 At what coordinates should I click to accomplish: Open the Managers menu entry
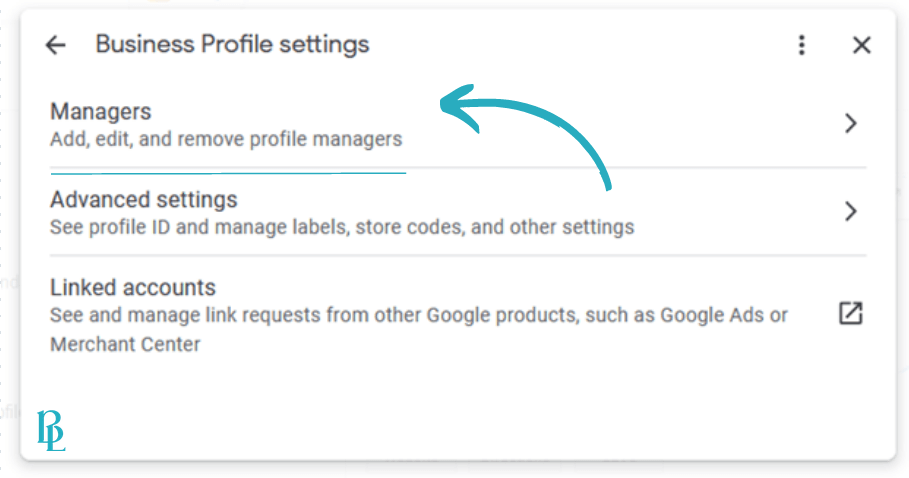[458, 124]
